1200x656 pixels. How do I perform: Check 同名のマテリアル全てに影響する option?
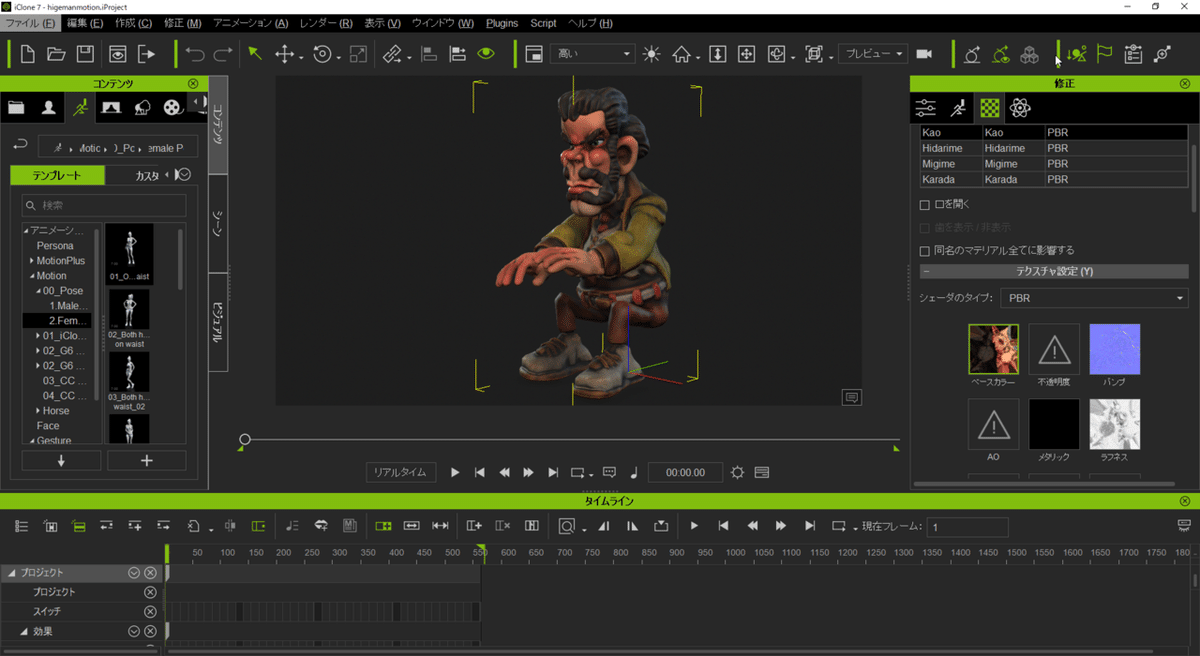[x=925, y=251]
